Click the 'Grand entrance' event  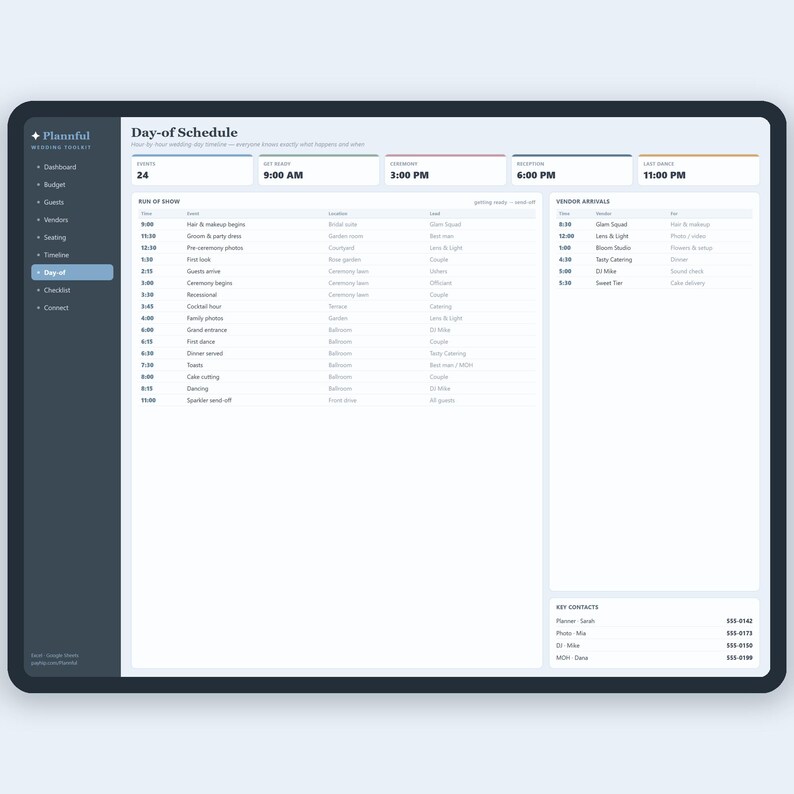tap(337, 330)
